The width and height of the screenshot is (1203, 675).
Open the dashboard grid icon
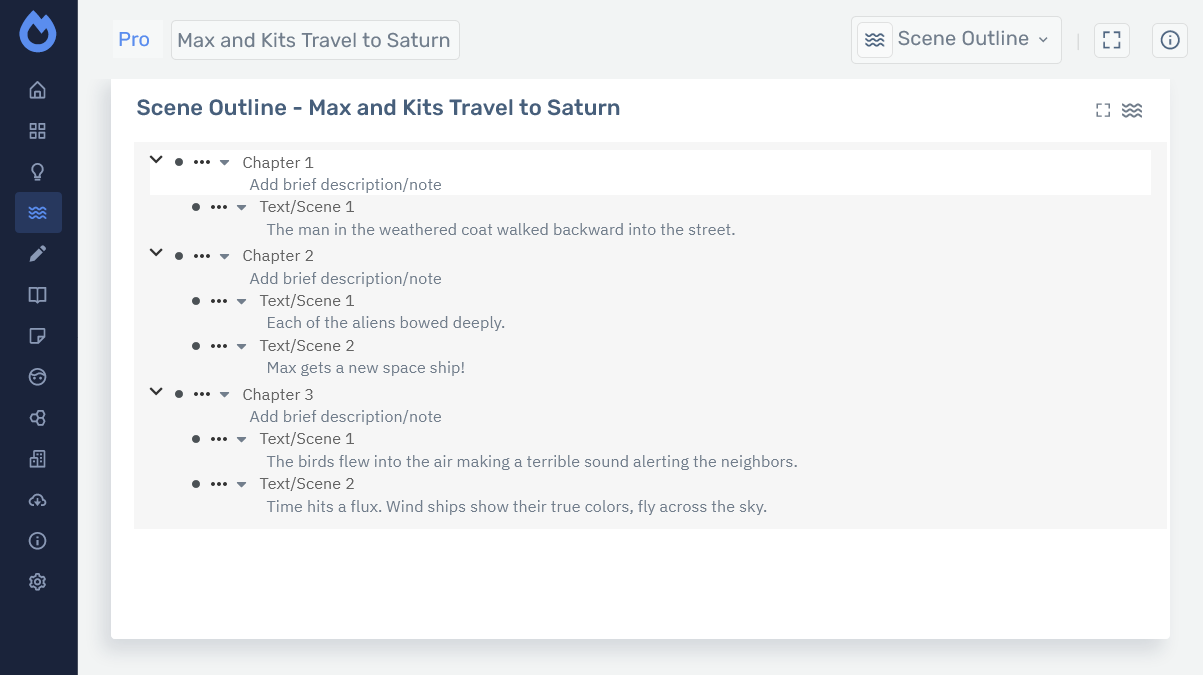click(38, 131)
